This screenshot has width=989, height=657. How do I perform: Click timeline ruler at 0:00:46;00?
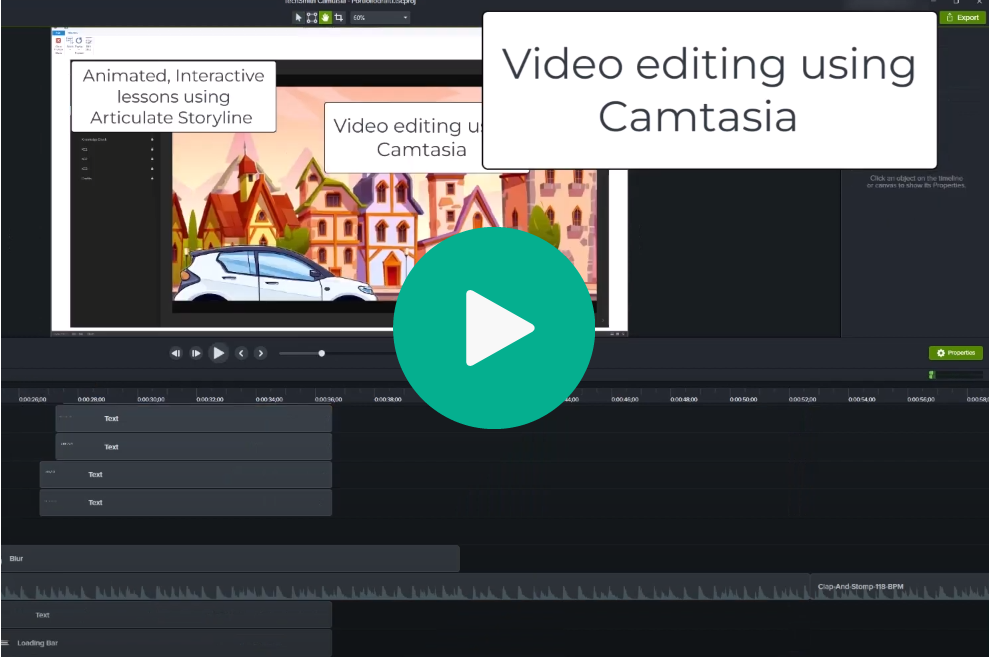(x=624, y=399)
